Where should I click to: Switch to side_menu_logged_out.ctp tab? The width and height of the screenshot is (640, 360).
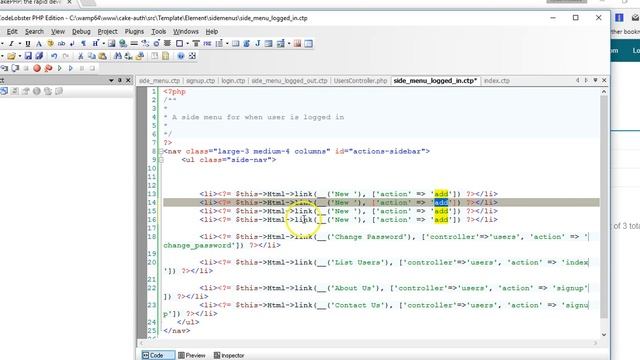click(289, 81)
